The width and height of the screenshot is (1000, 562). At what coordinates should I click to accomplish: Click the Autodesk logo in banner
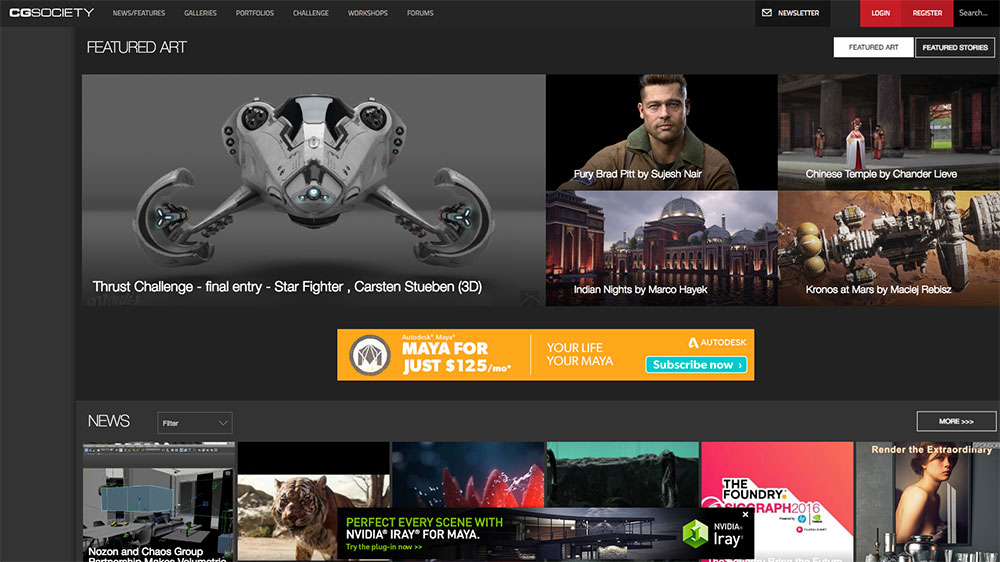717,343
